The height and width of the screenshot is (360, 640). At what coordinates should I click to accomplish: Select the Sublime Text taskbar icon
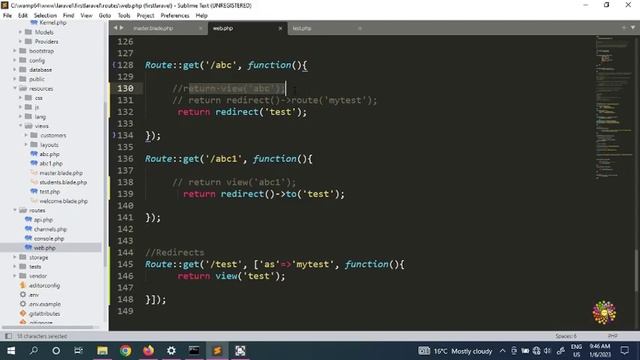(x=217, y=351)
